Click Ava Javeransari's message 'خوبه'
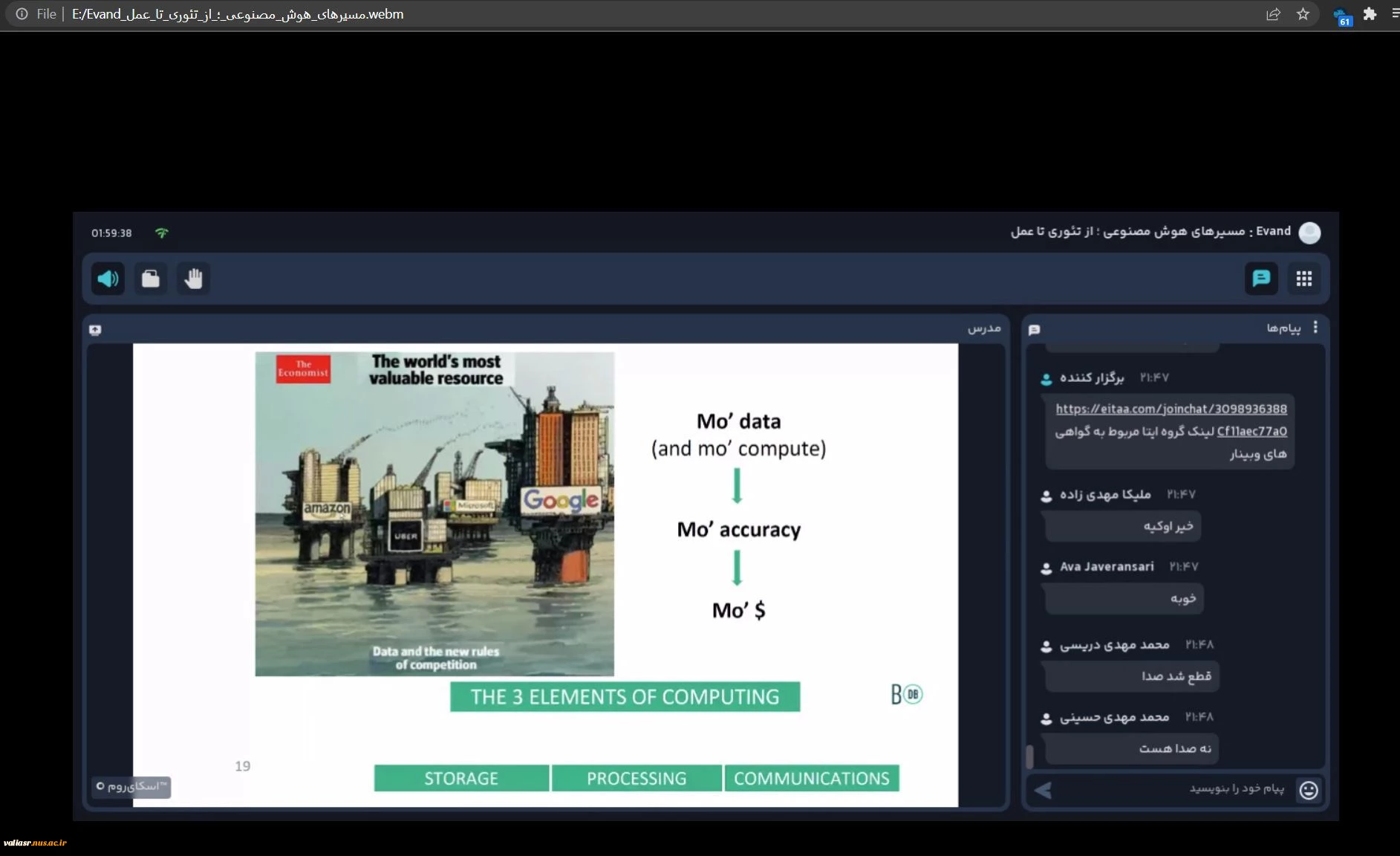This screenshot has width=1400, height=856. (x=1124, y=598)
